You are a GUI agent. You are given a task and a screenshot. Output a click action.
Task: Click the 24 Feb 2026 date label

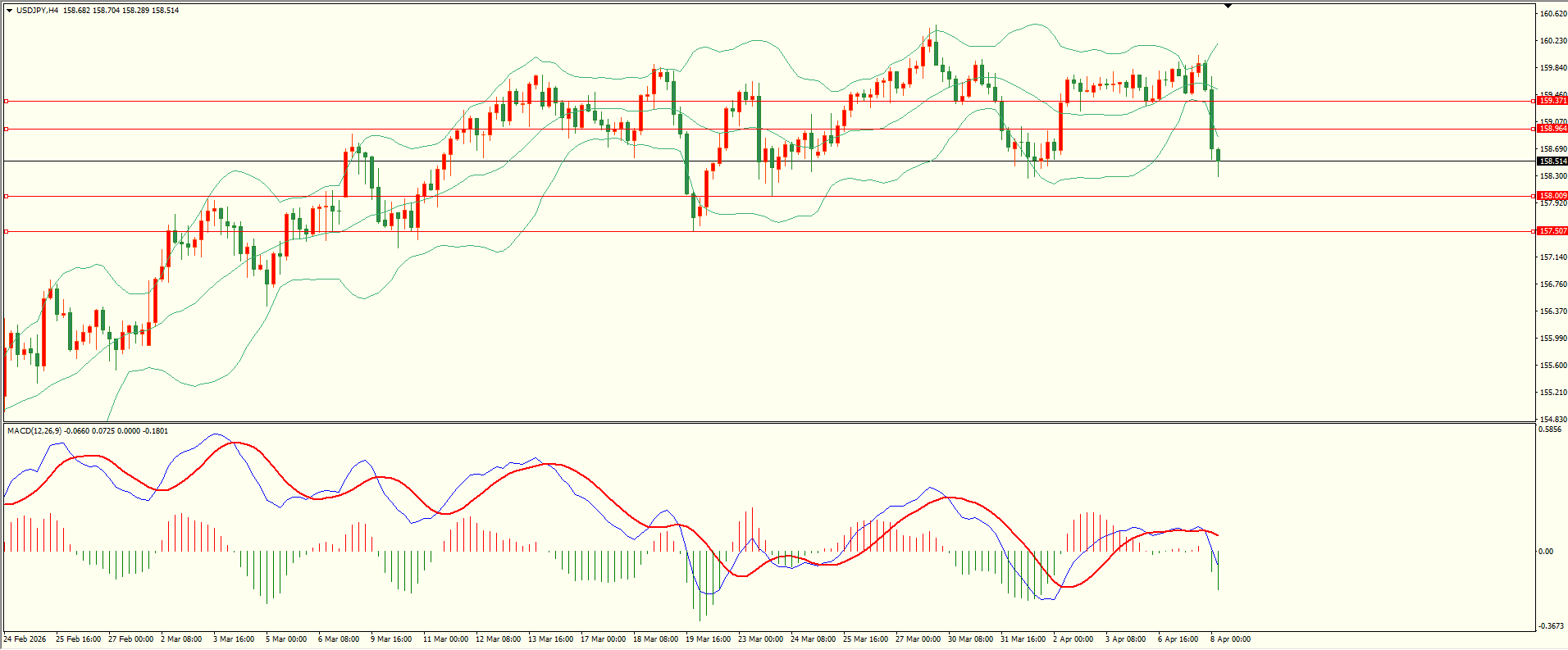tap(25, 639)
